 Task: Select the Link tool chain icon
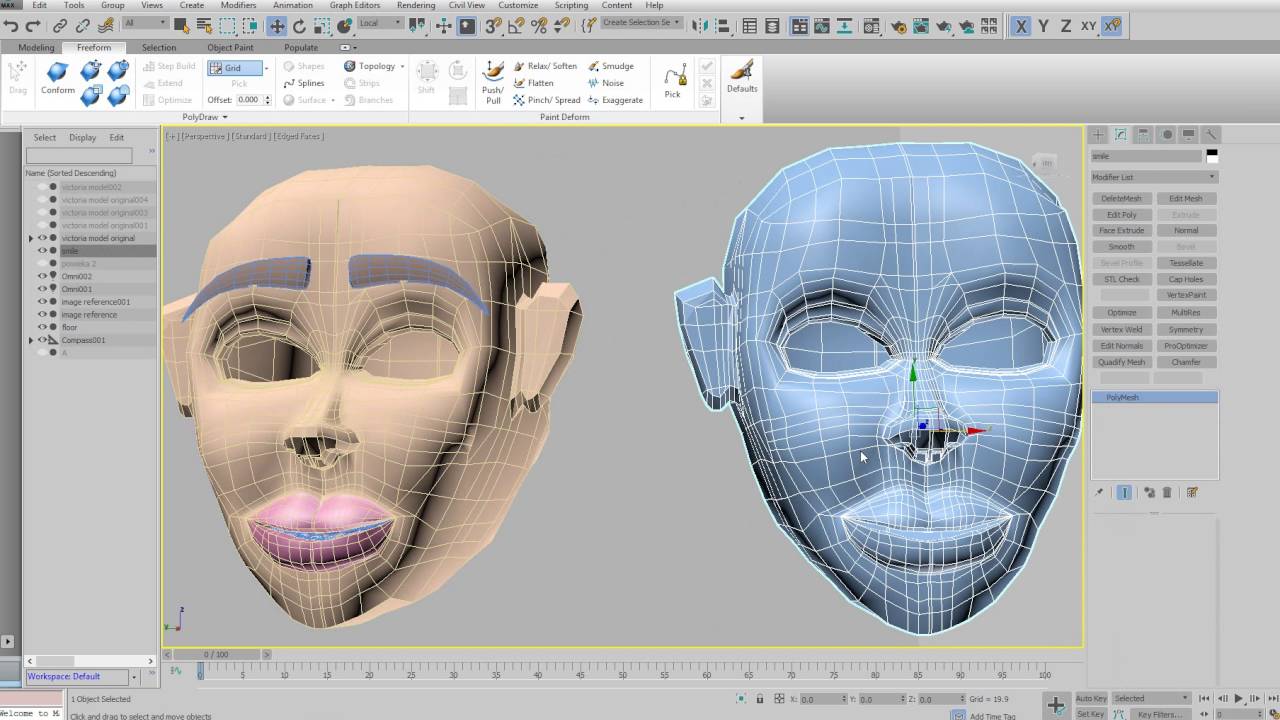coord(60,26)
